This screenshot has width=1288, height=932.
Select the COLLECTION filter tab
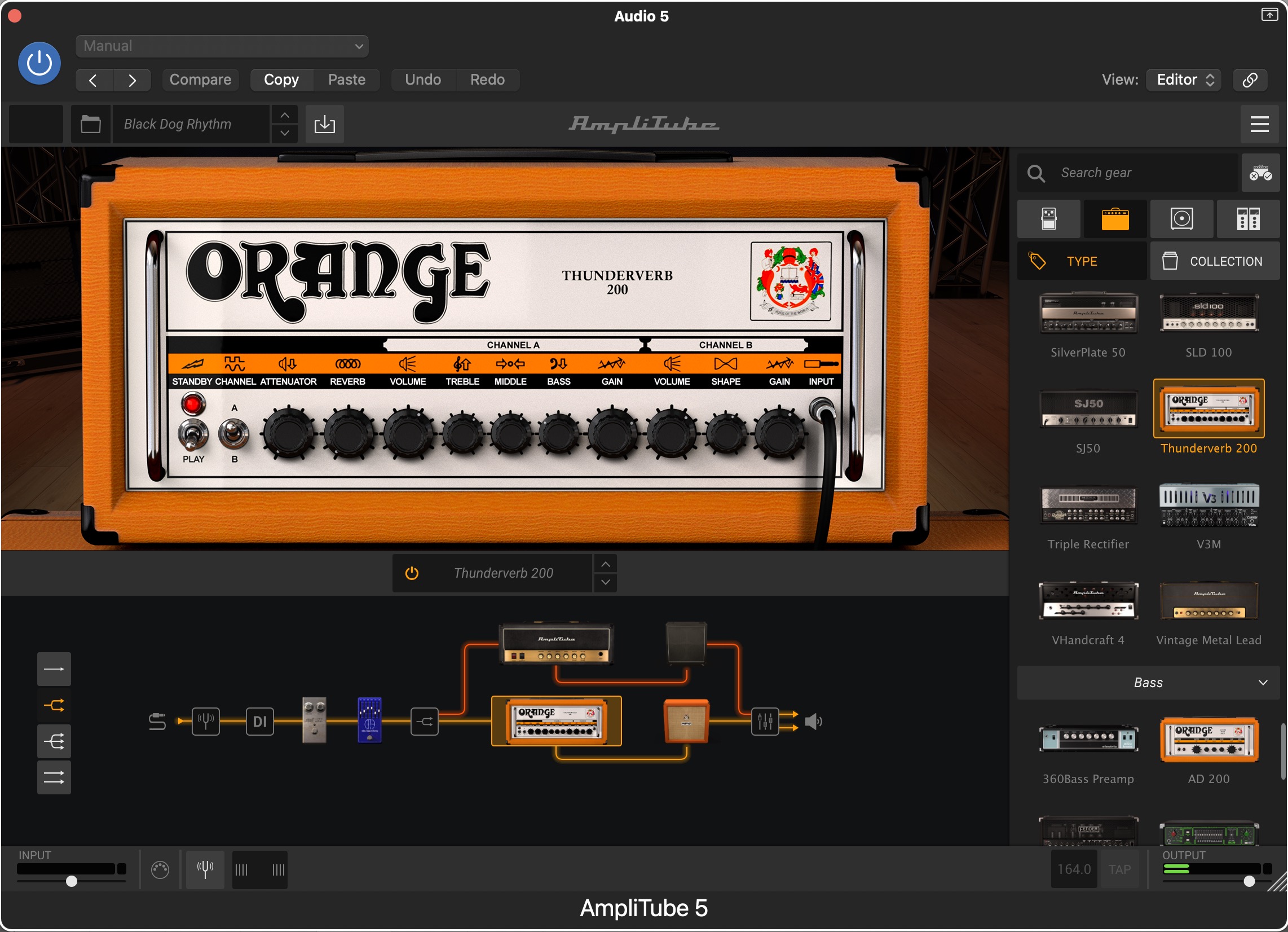pyautogui.click(x=1215, y=261)
